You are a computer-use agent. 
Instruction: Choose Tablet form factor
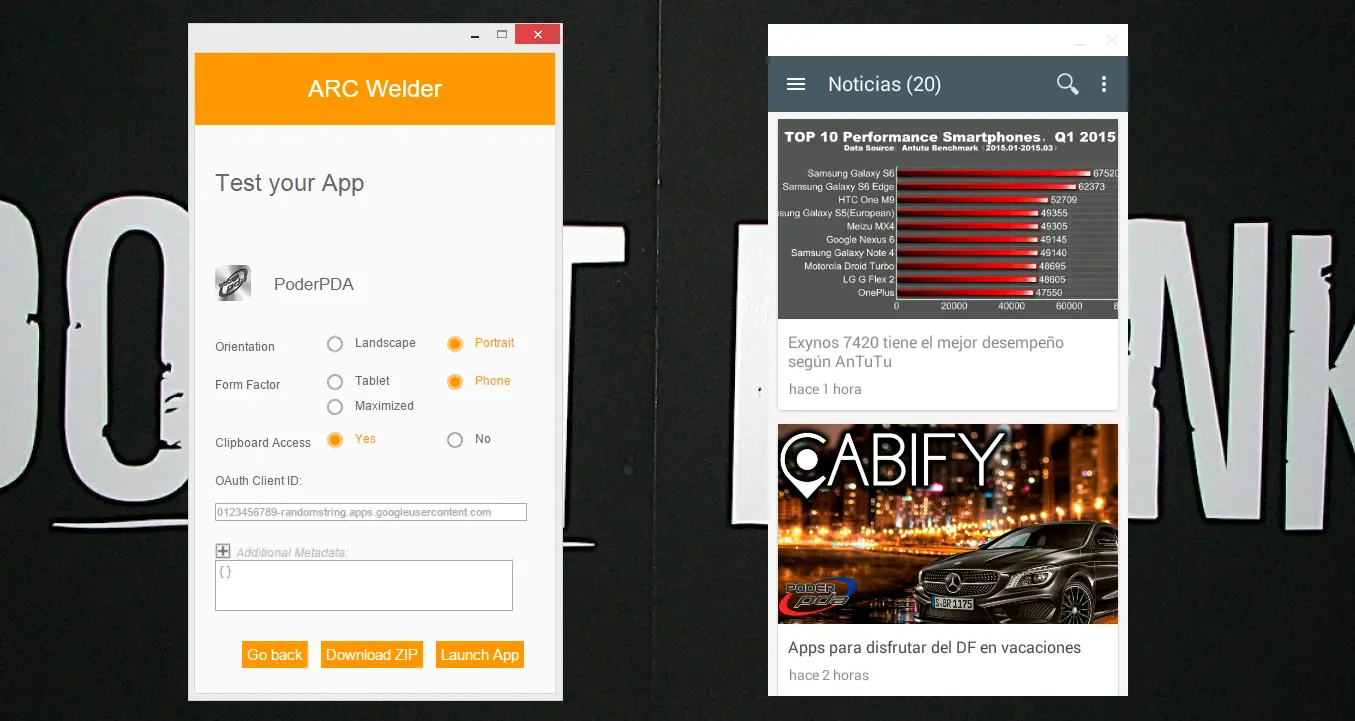tap(335, 382)
